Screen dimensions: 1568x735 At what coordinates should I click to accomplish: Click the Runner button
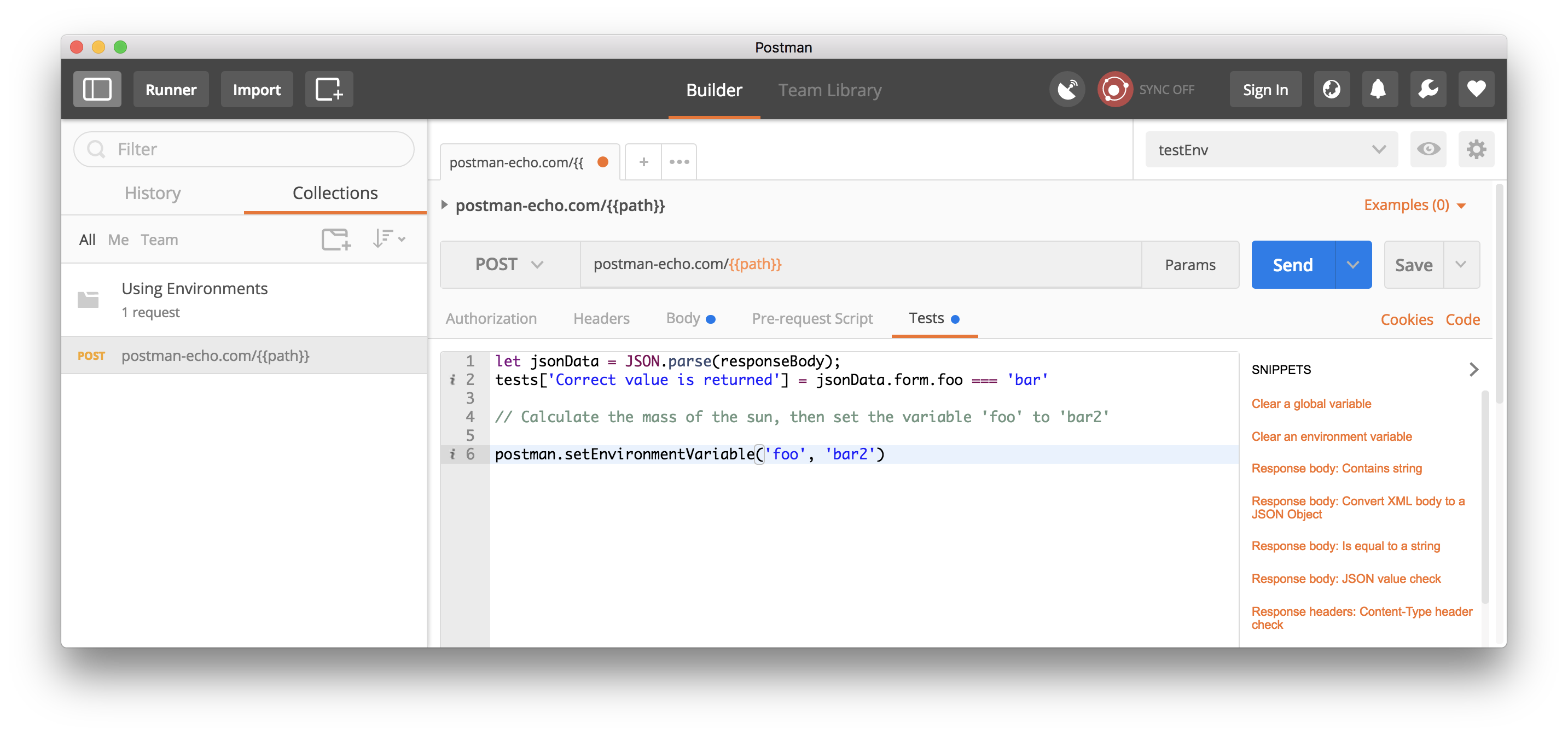[x=171, y=90]
